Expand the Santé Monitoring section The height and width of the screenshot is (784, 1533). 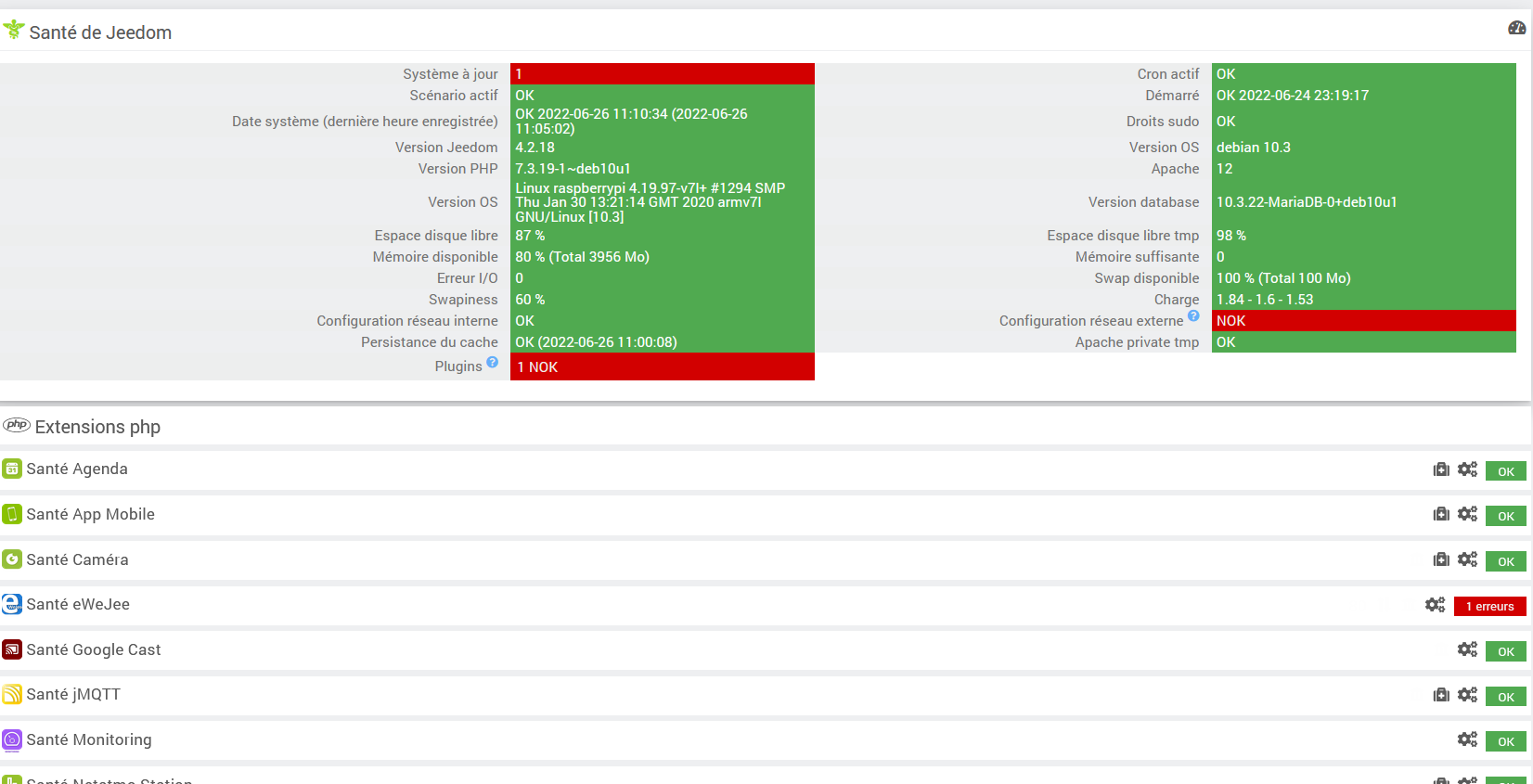(x=89, y=739)
